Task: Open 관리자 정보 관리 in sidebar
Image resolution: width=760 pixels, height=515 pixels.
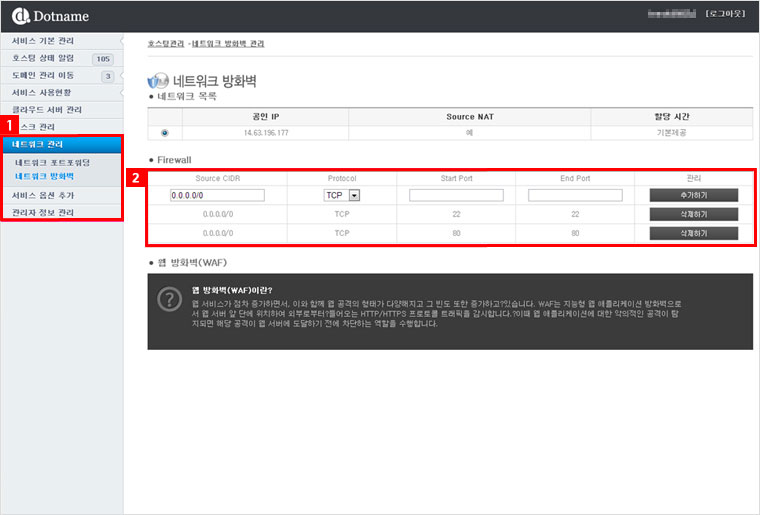Action: coord(43,212)
